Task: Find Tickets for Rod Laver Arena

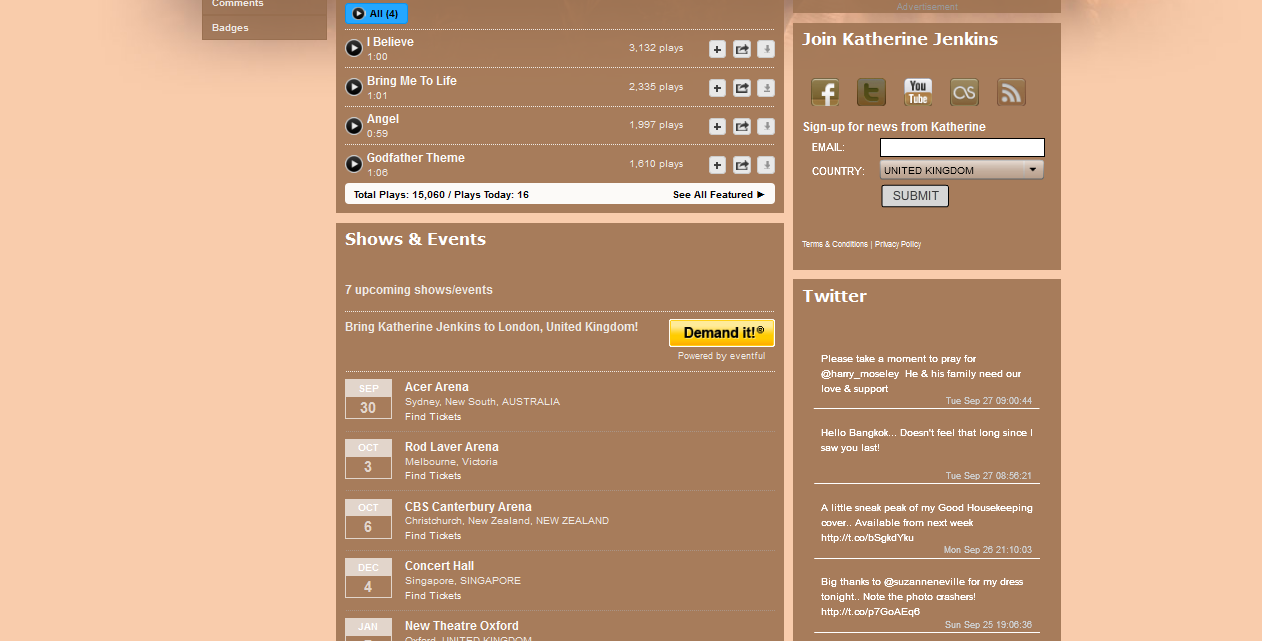Action: pos(433,476)
